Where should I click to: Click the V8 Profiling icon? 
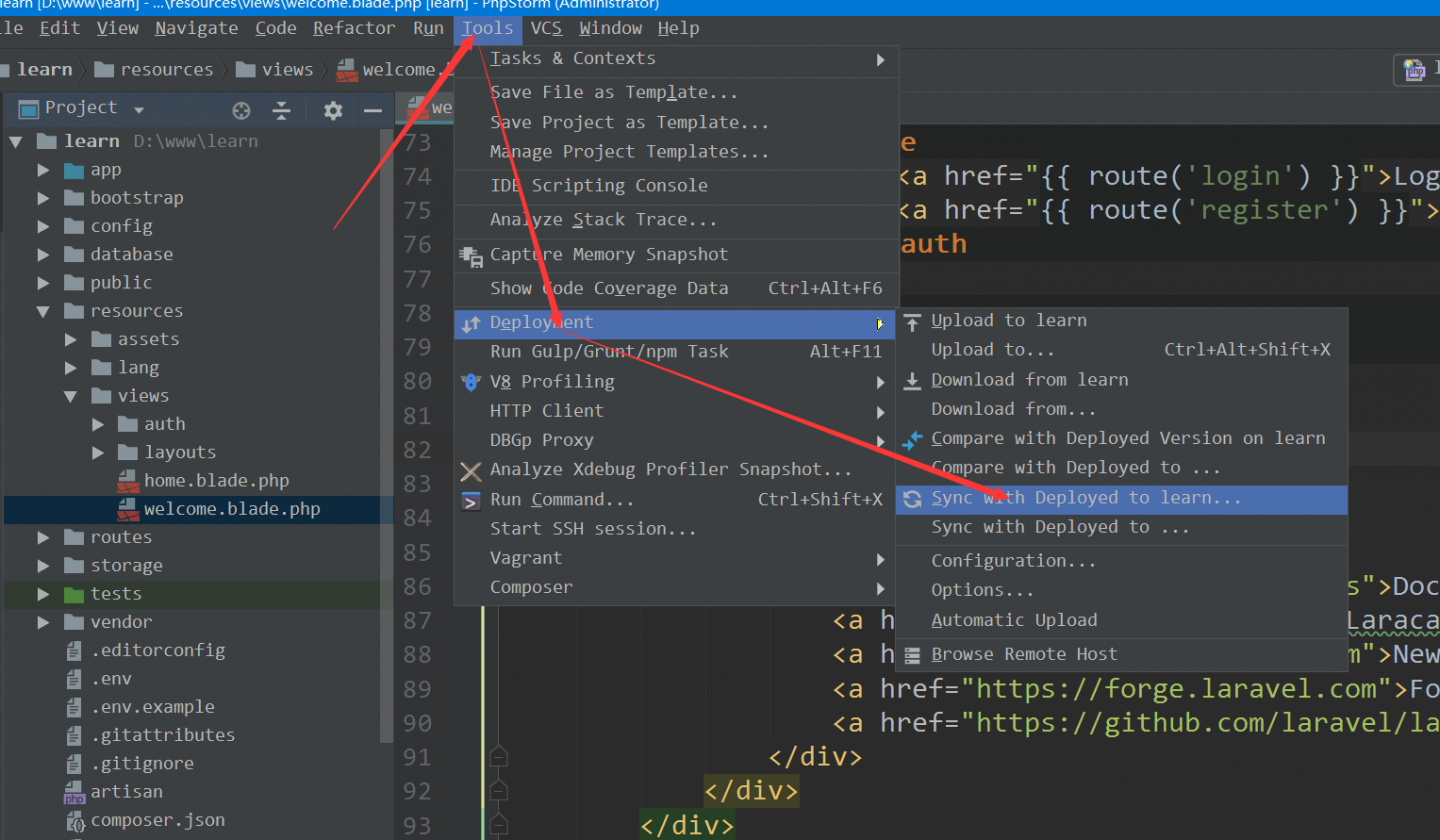coord(471,382)
